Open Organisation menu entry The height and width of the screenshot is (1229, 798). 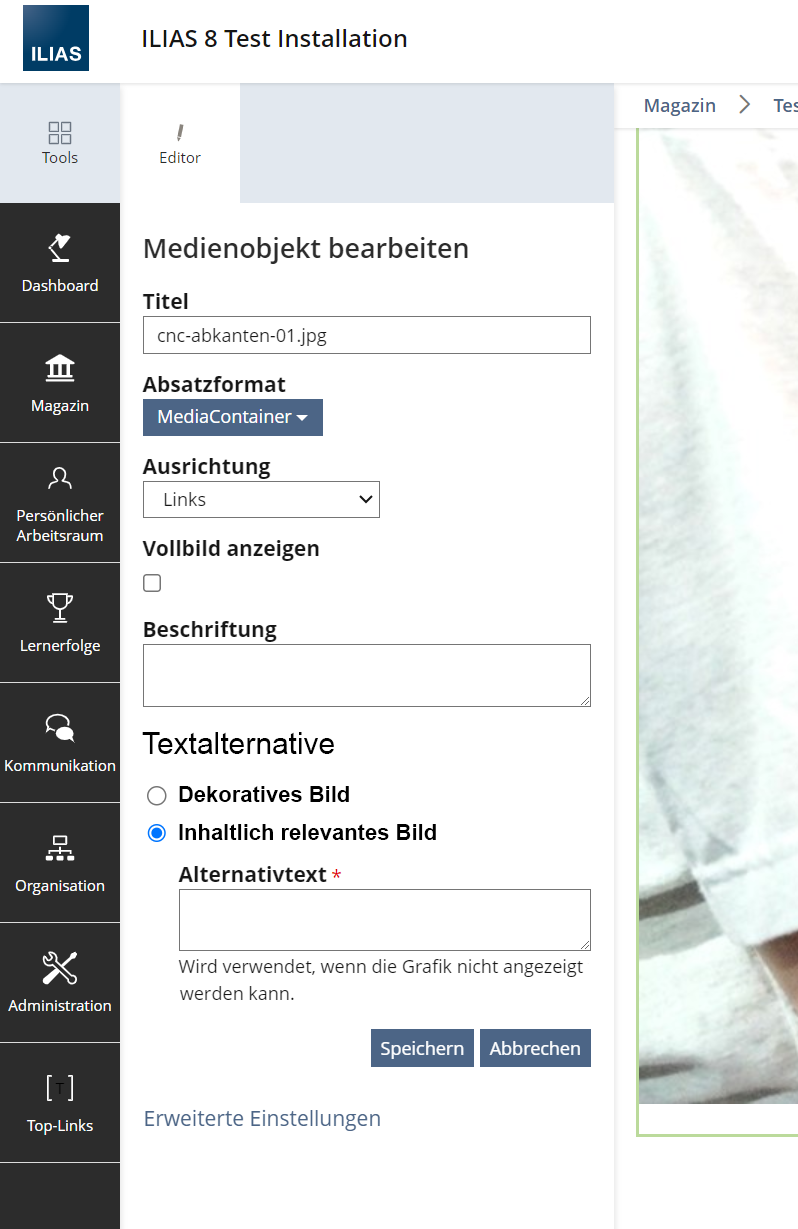pyautogui.click(x=60, y=863)
